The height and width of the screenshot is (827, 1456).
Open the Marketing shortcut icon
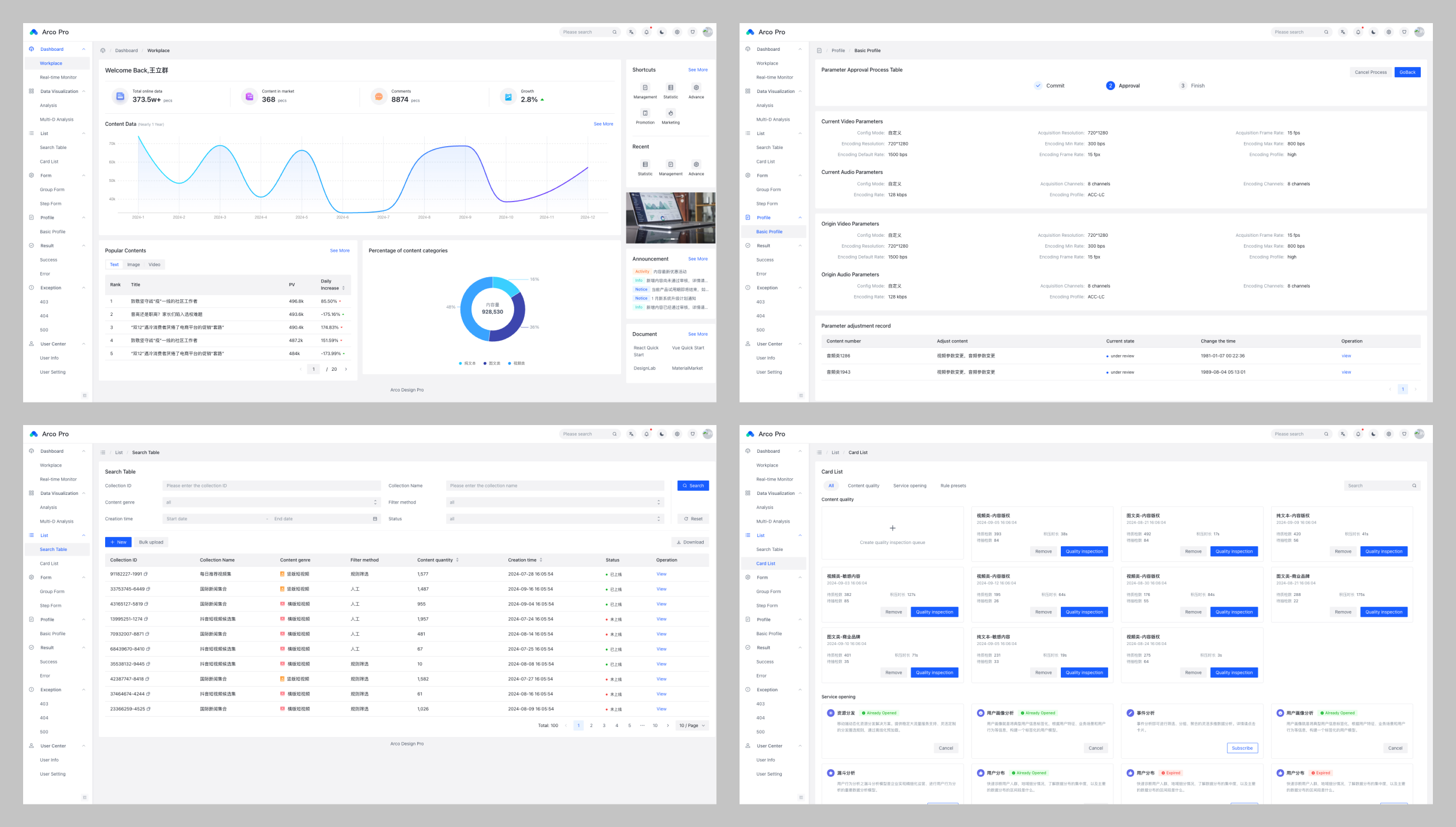(x=670, y=113)
